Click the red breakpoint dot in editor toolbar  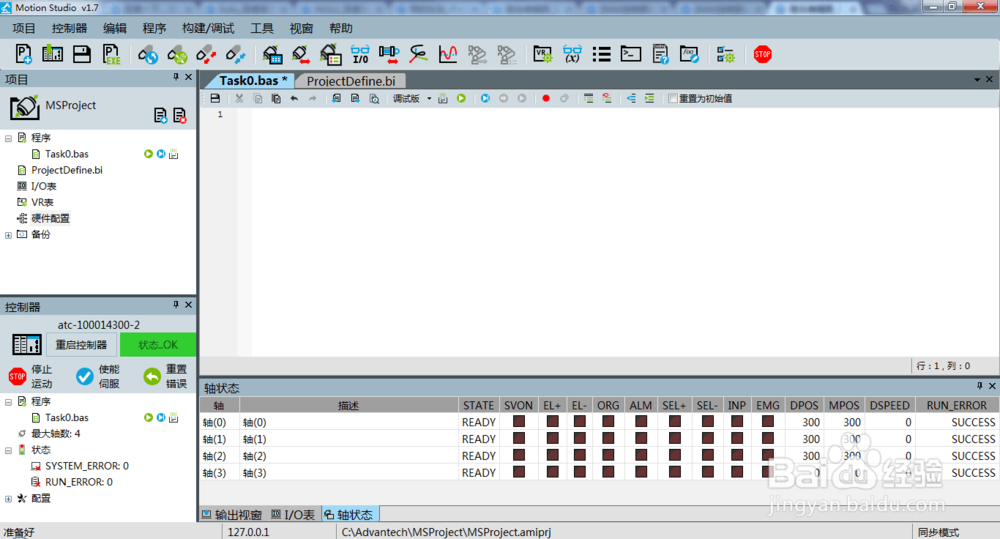pos(546,98)
